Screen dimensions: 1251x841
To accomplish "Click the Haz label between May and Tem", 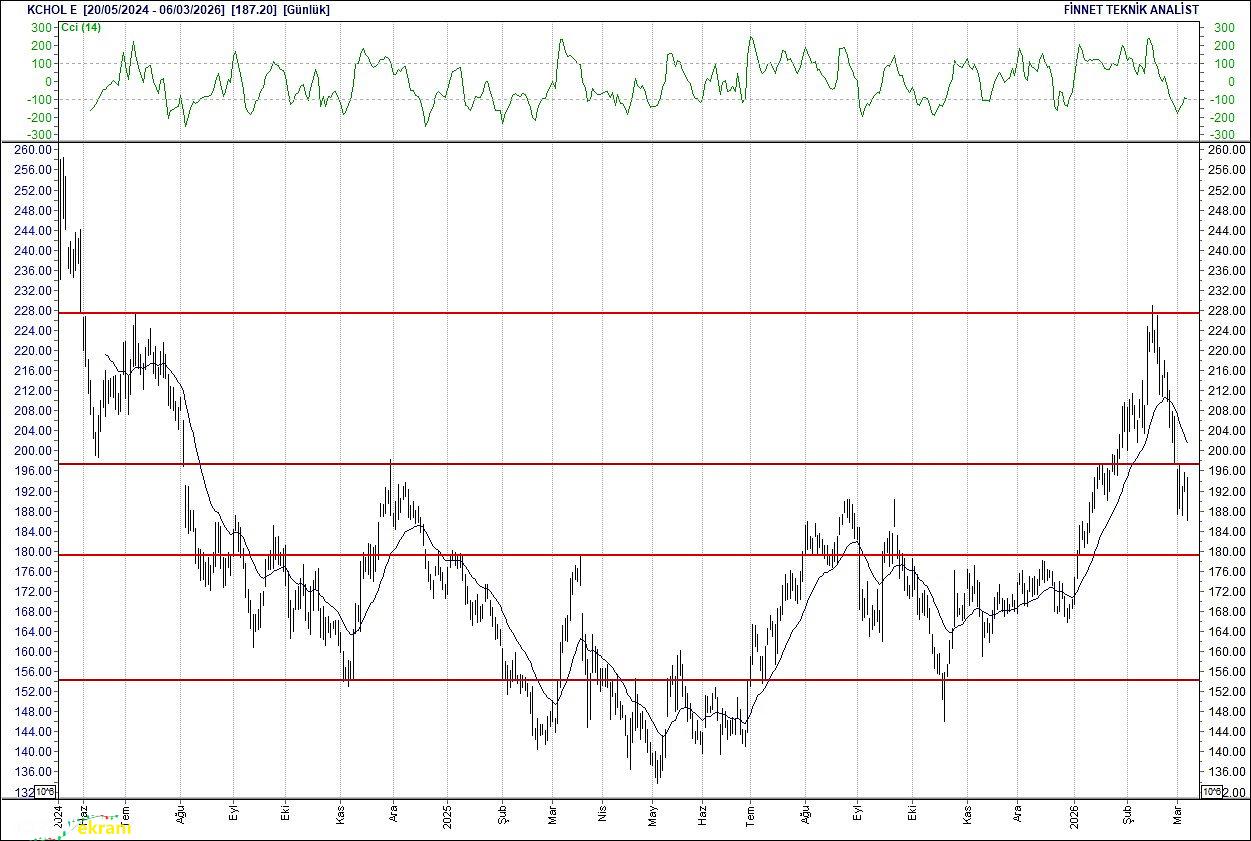I will (x=703, y=812).
